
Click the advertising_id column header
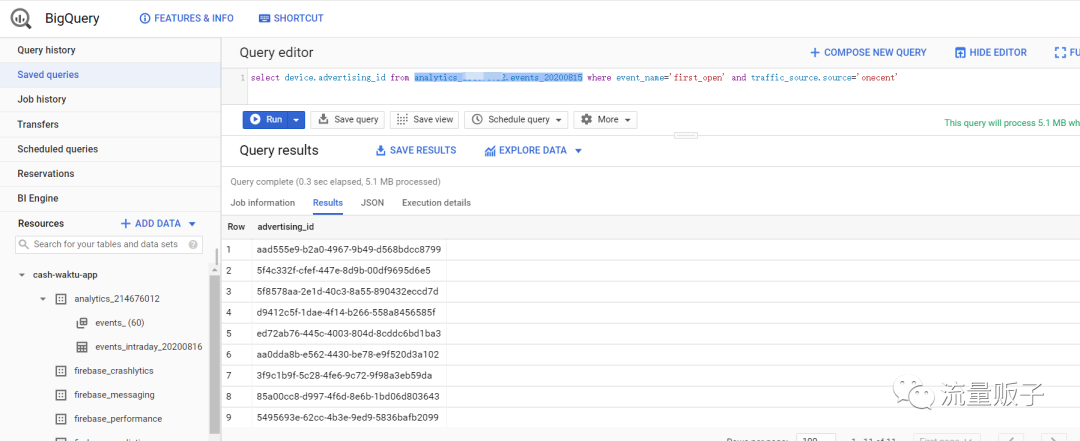pyautogui.click(x=287, y=227)
